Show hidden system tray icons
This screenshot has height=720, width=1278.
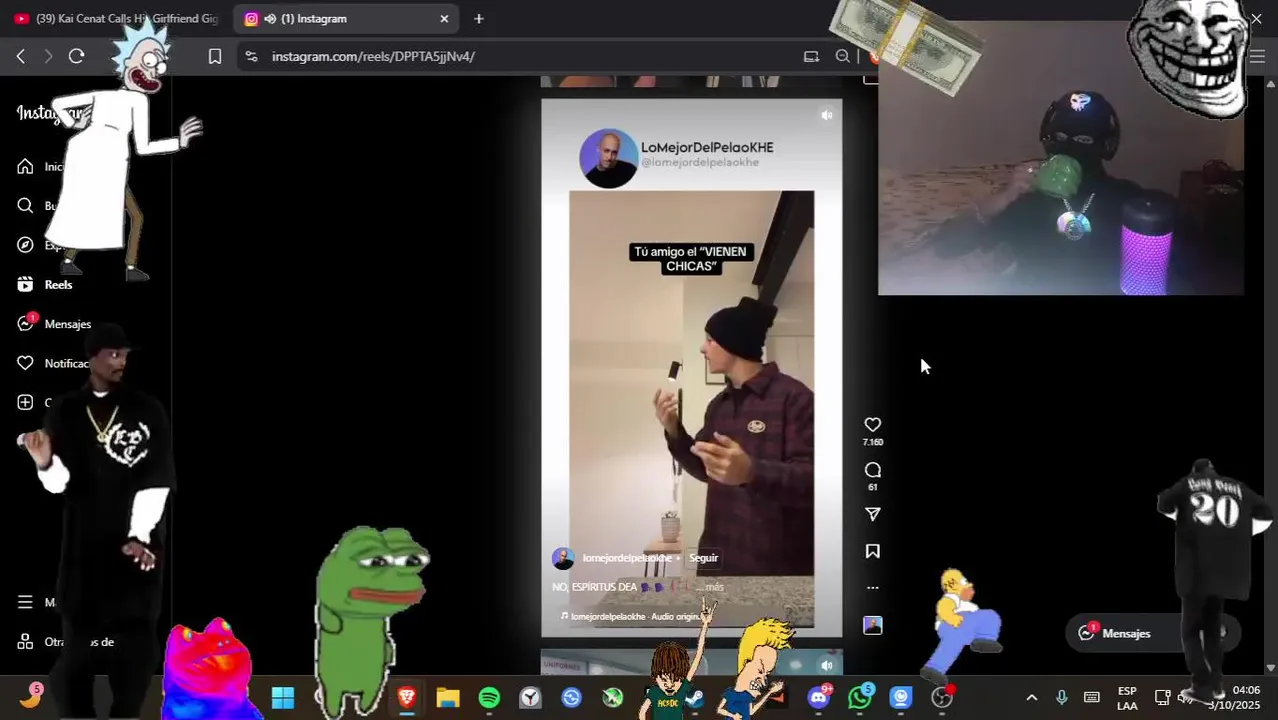[x=1032, y=697]
